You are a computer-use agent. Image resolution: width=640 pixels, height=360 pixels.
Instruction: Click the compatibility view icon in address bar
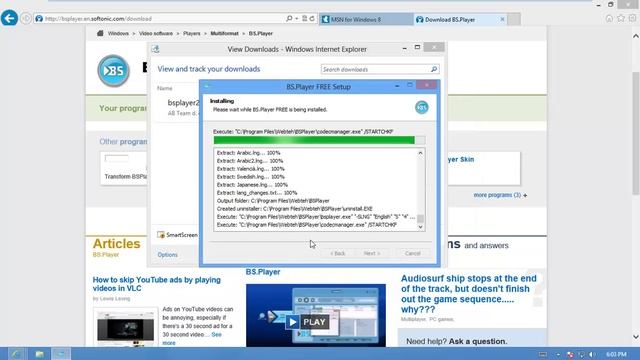pos(304,18)
